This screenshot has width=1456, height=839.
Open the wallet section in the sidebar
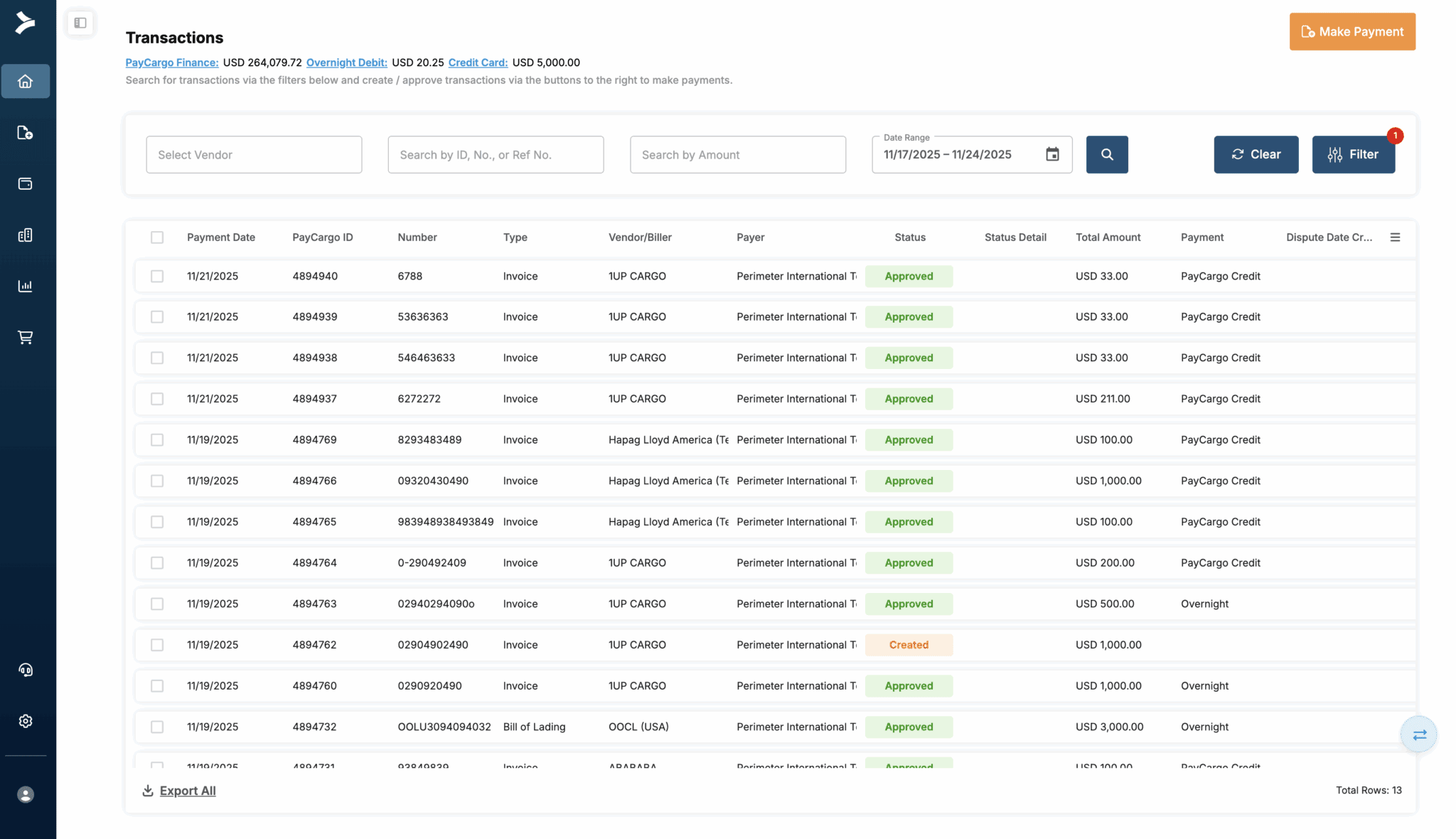tap(26, 183)
